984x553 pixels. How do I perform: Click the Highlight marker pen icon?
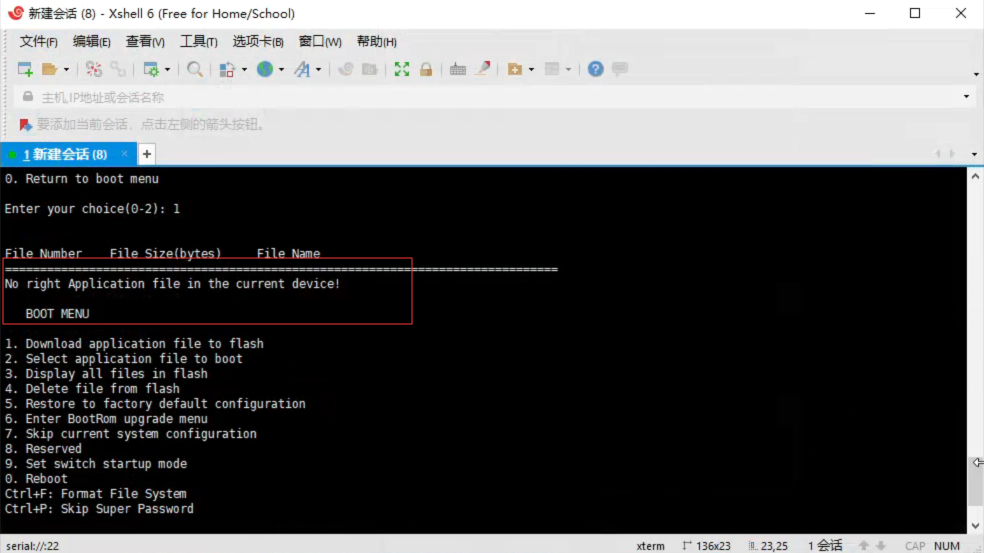(x=483, y=69)
